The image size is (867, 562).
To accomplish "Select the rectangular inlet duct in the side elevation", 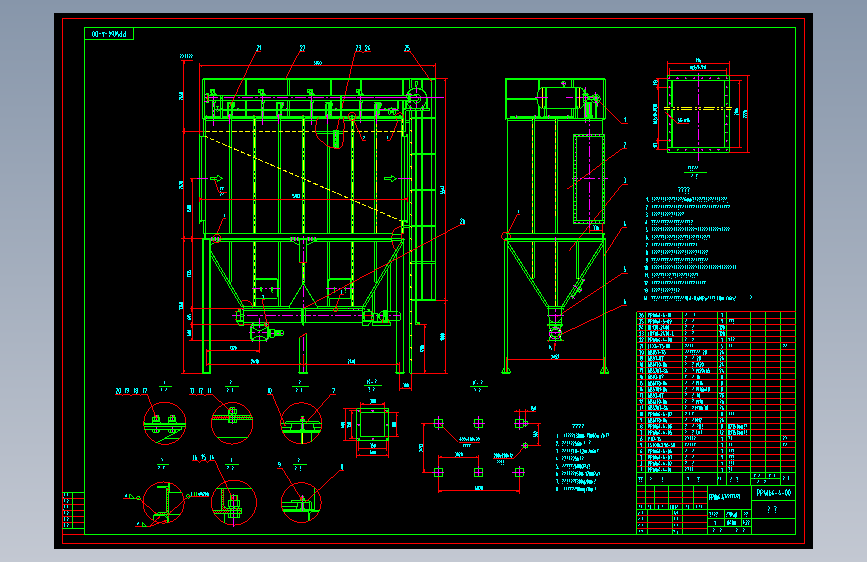I will (x=589, y=178).
